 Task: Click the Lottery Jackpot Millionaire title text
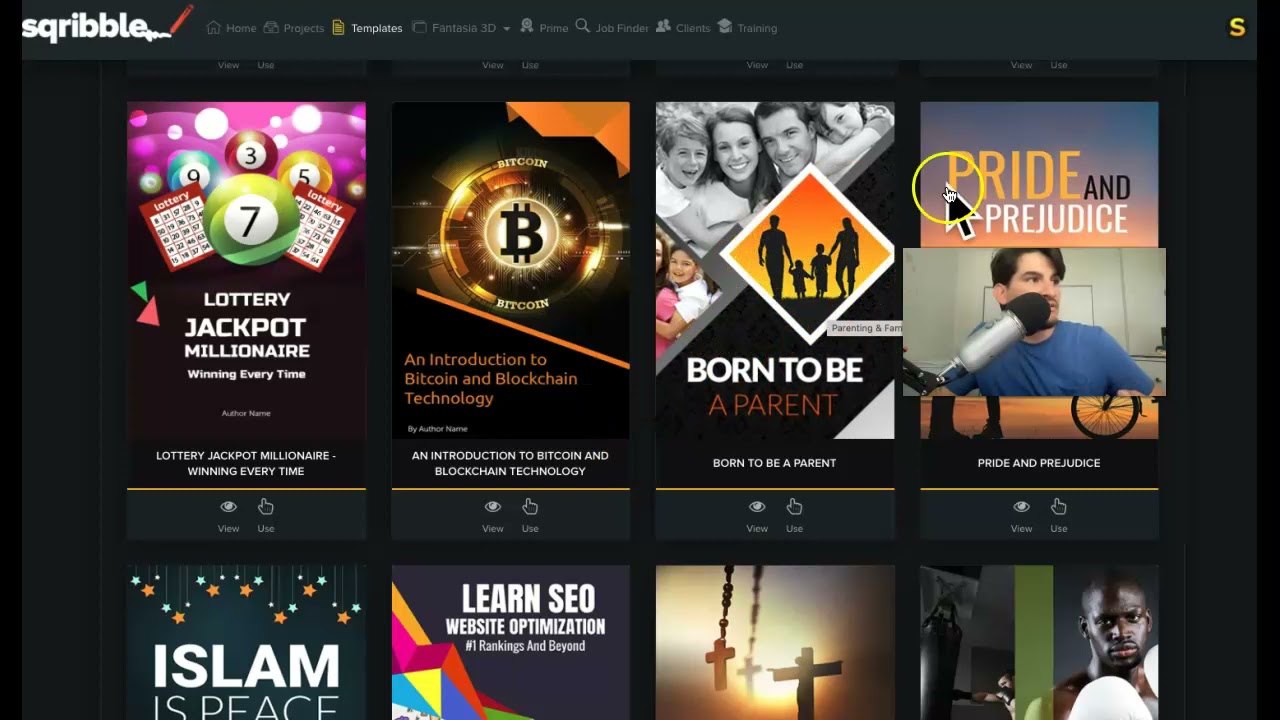[x=246, y=463]
